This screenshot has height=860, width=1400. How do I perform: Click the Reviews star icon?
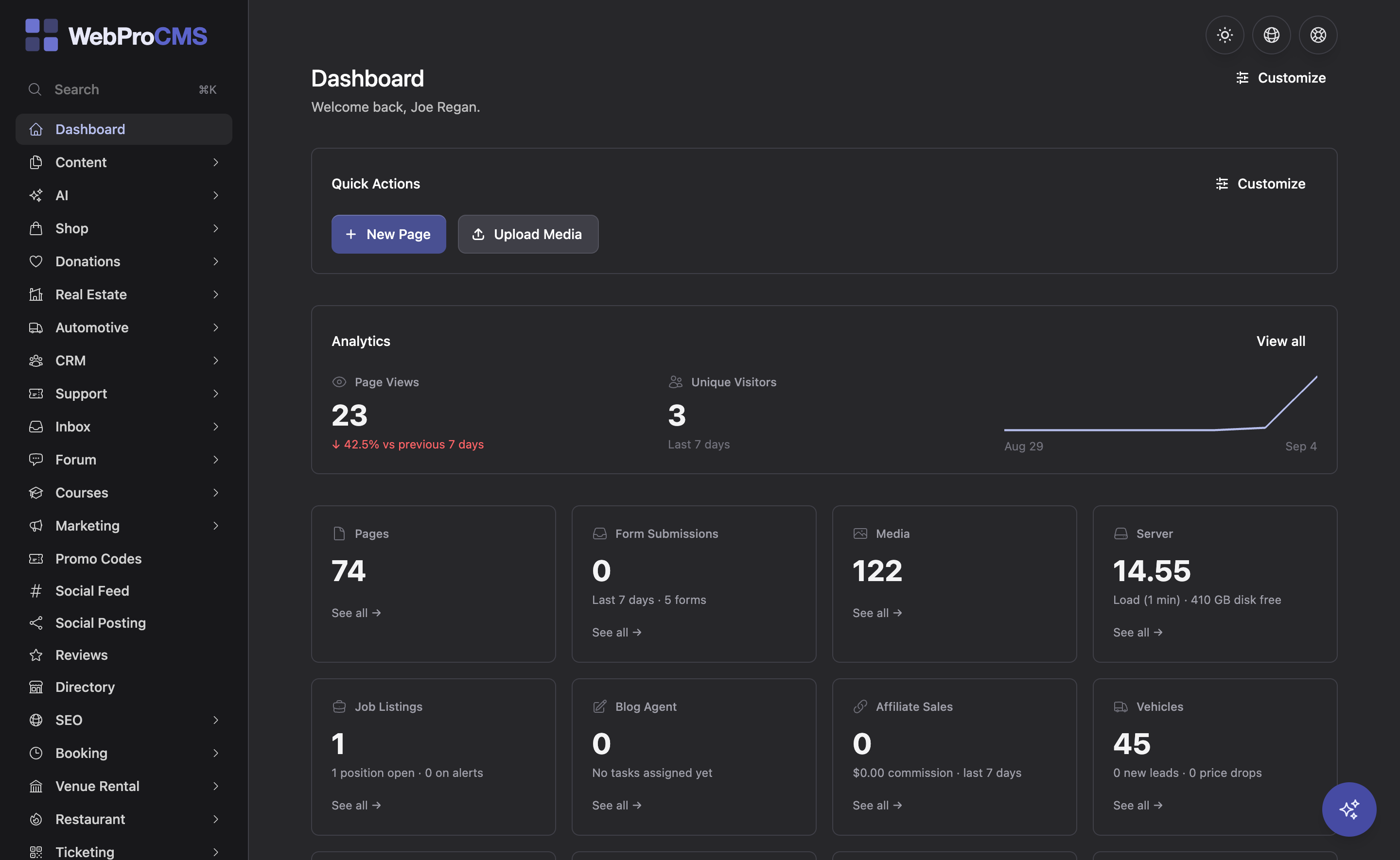point(36,654)
